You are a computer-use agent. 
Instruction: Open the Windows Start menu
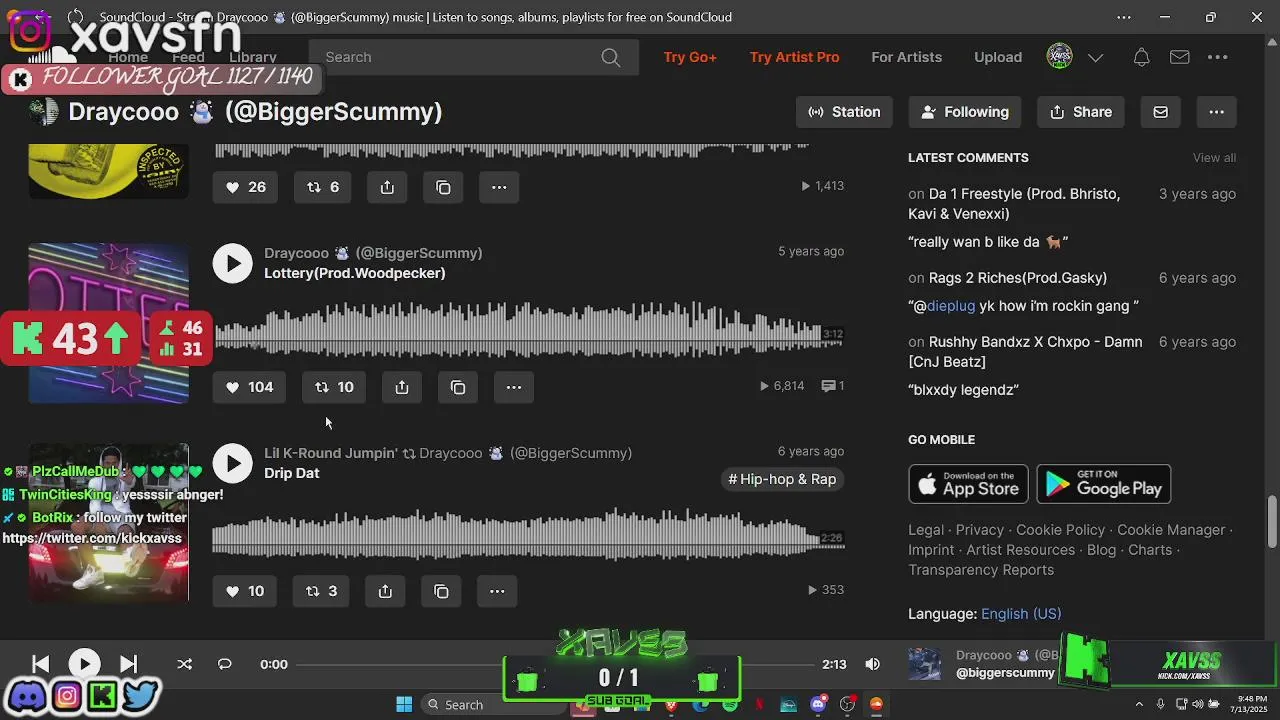tap(404, 705)
